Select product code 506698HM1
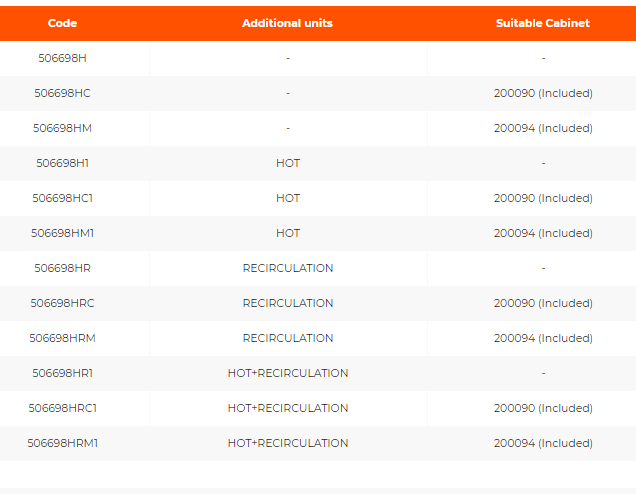Viewport: 636px width, 494px height. pos(62,233)
